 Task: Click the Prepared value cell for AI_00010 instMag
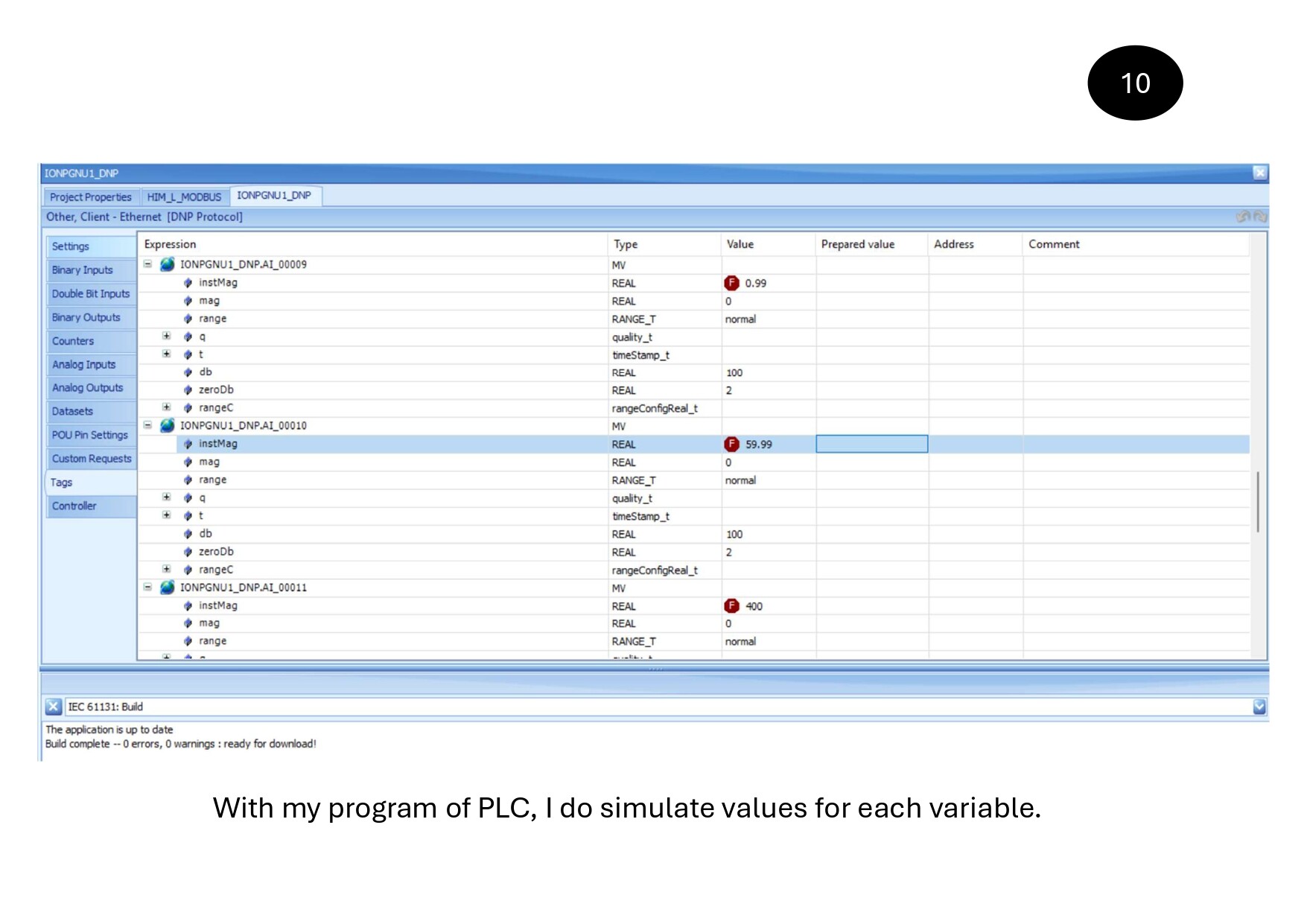871,445
